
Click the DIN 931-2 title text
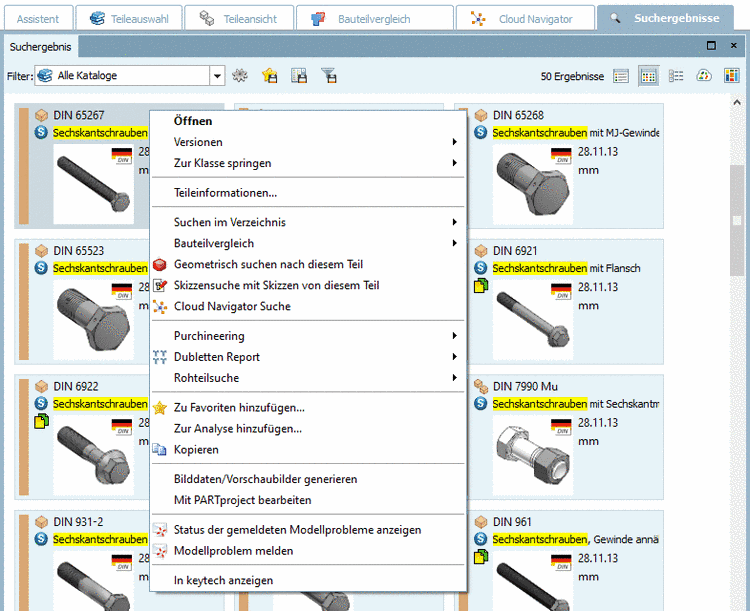point(78,522)
